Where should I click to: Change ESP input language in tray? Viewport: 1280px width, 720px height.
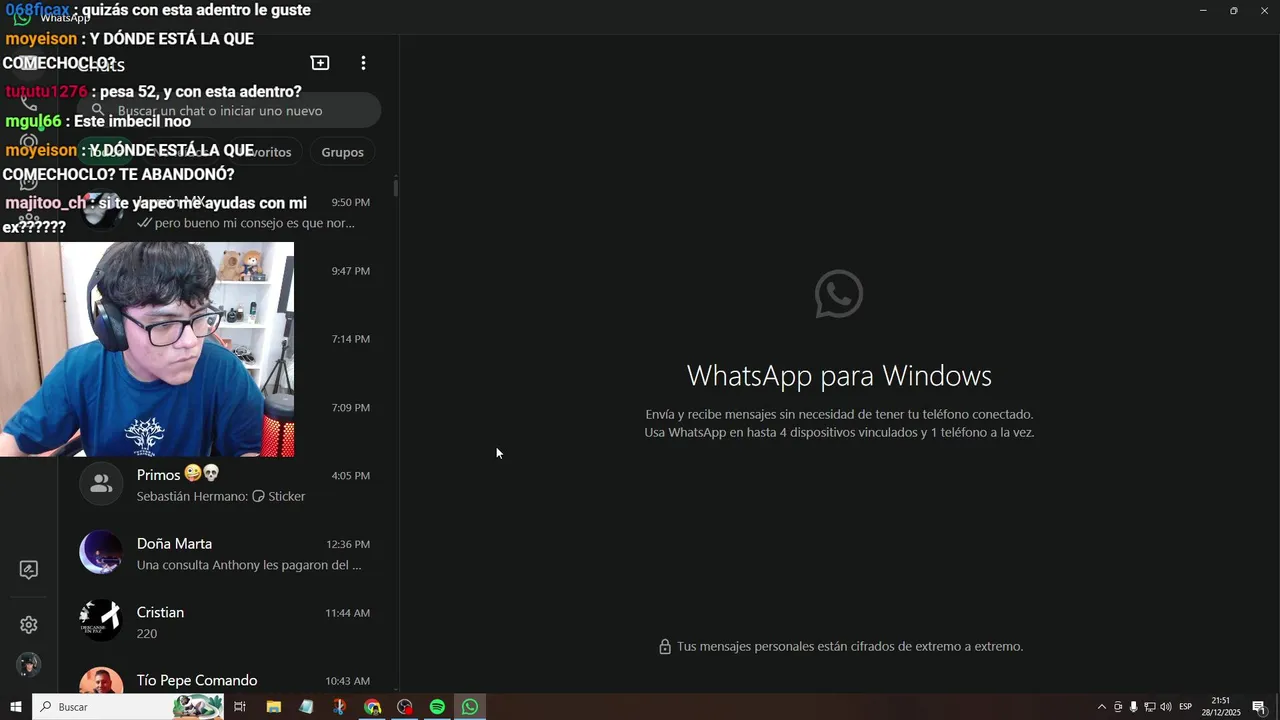[1186, 707]
